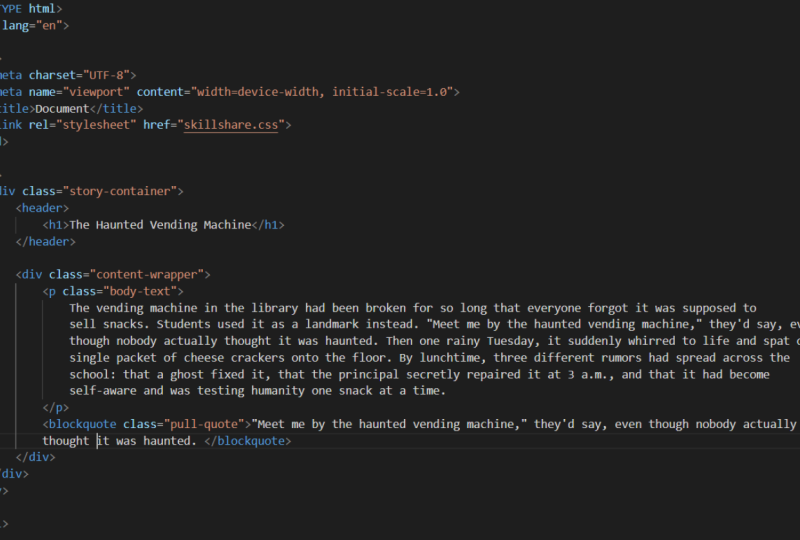The height and width of the screenshot is (540, 800).
Task: Click the 'pull-quote' class value
Action: coord(204,424)
